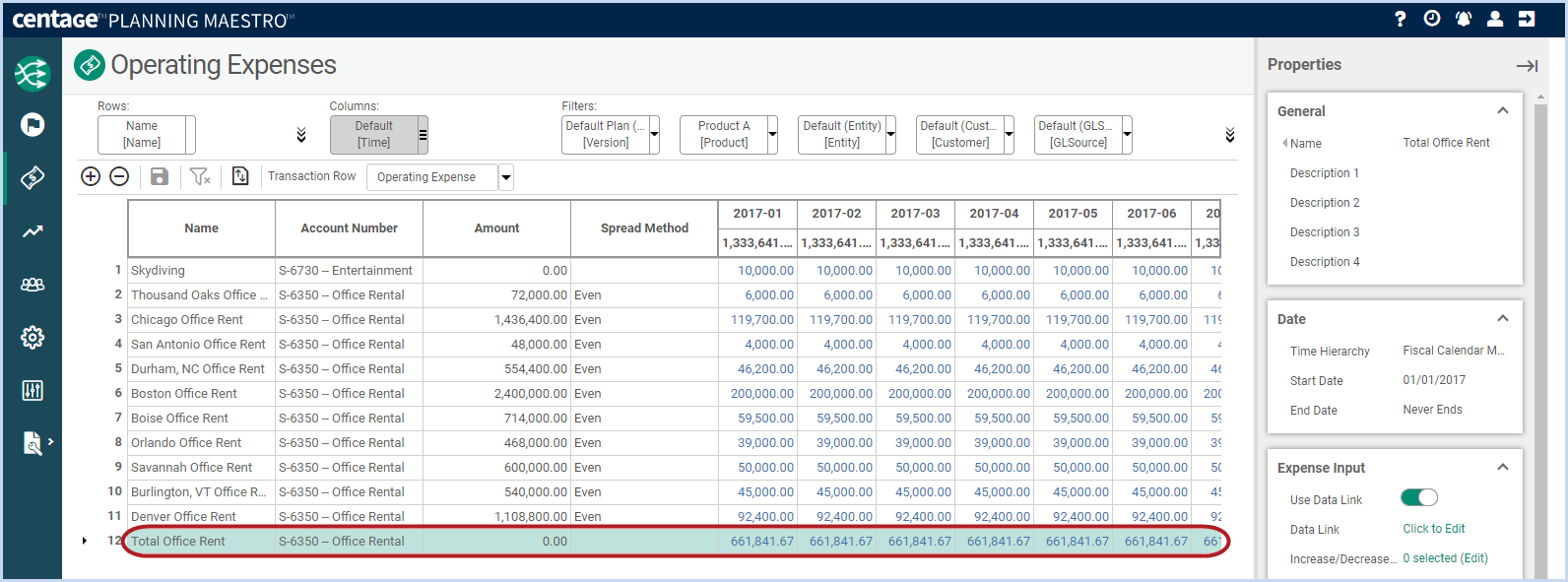Click the Name property value Total Office Rent

1446,143
